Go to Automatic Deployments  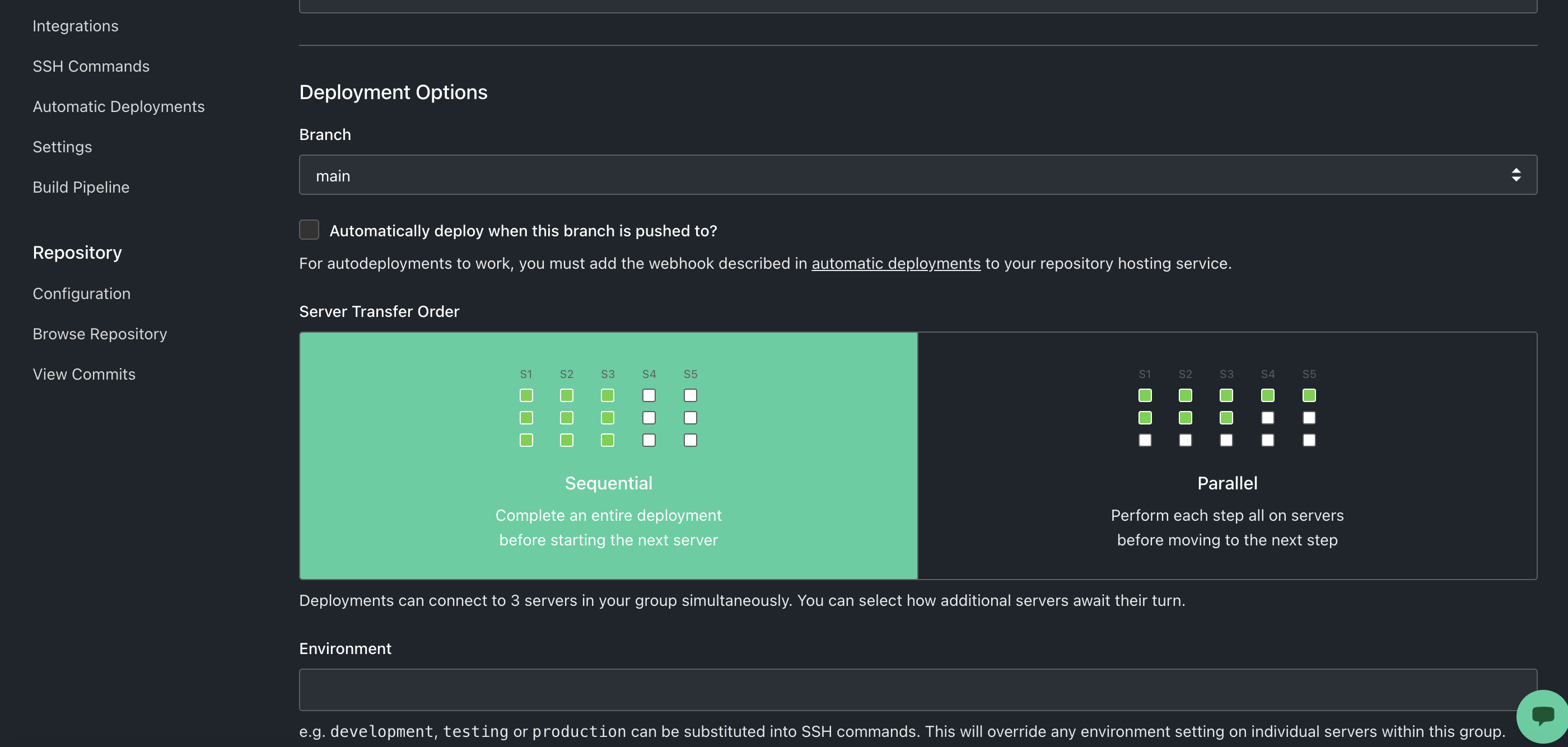tap(119, 106)
